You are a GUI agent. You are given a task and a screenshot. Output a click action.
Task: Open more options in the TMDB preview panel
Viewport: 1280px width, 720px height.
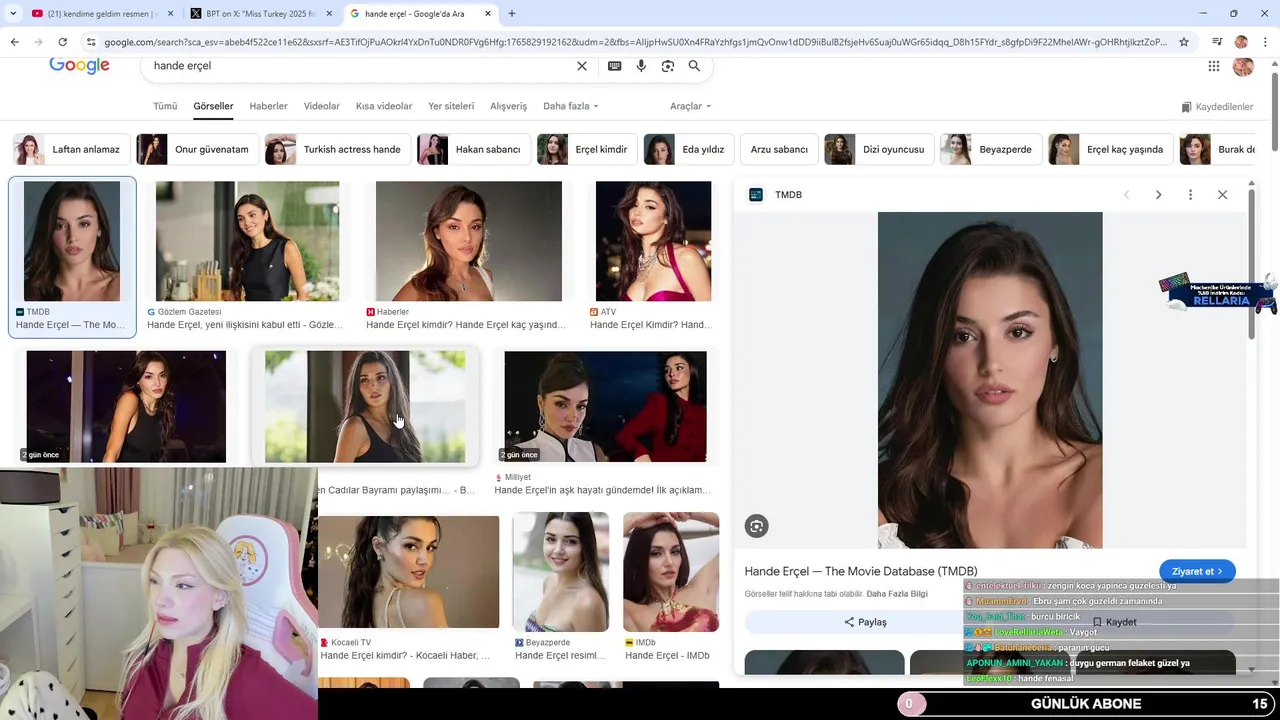click(1190, 195)
